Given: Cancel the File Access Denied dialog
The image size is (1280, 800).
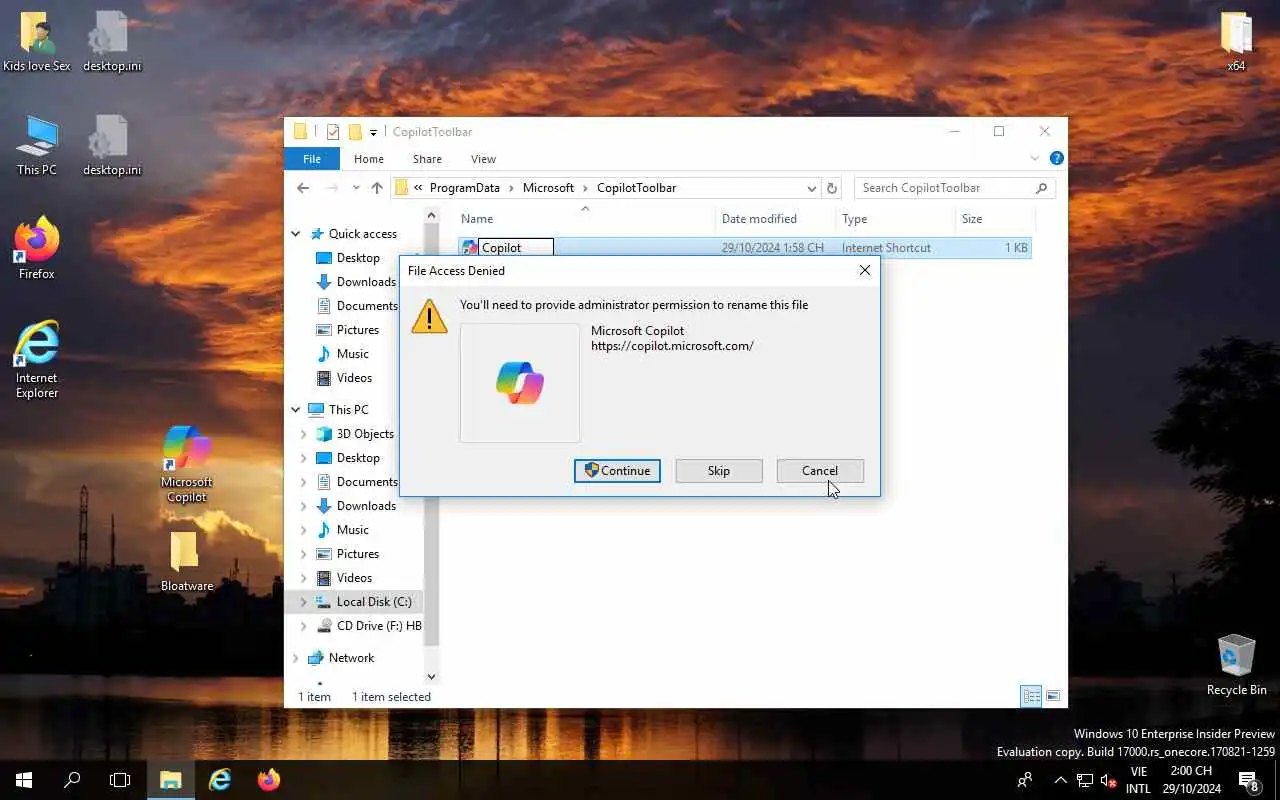Looking at the screenshot, I should (x=820, y=471).
